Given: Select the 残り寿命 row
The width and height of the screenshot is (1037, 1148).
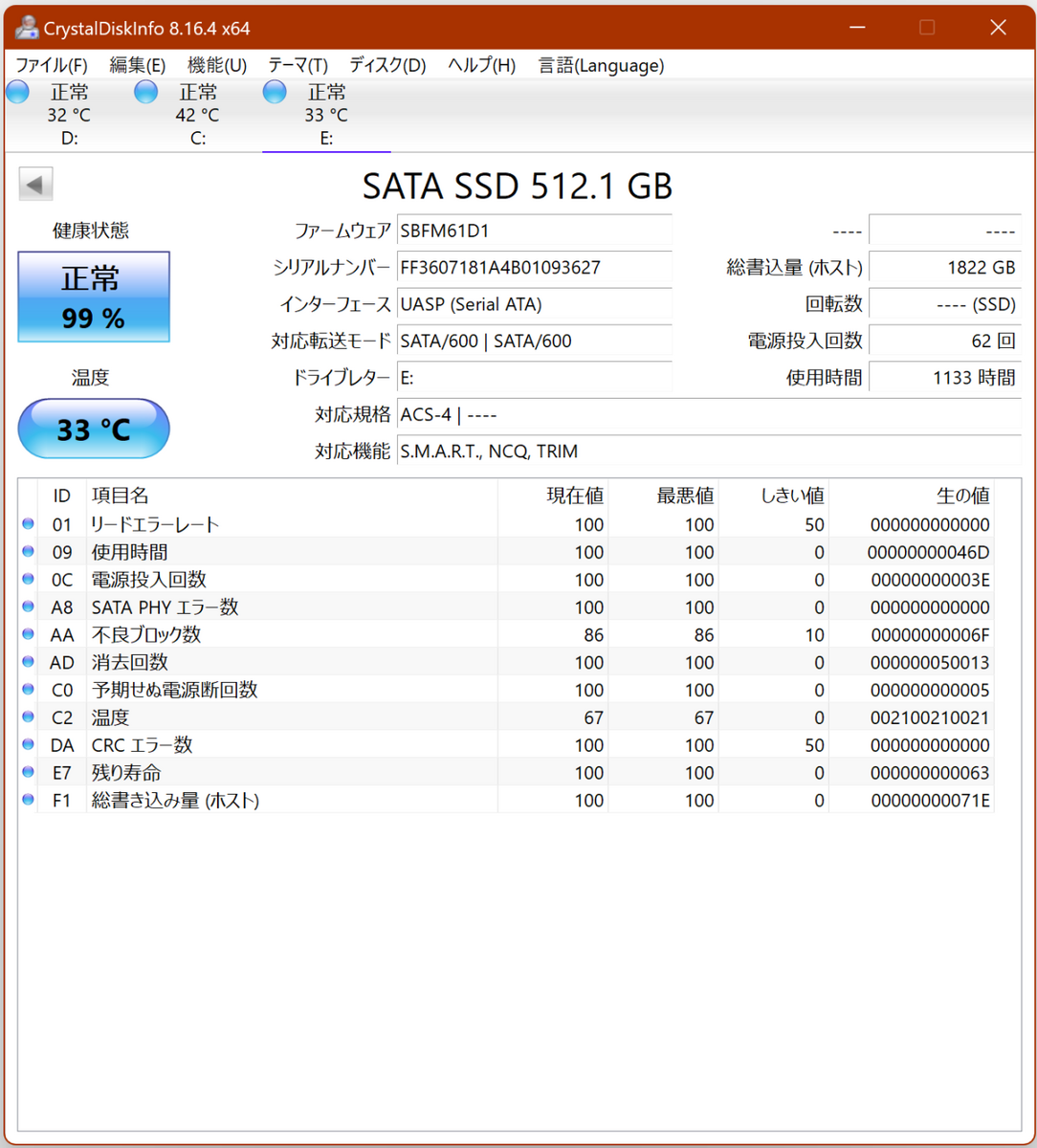Looking at the screenshot, I should 506,772.
